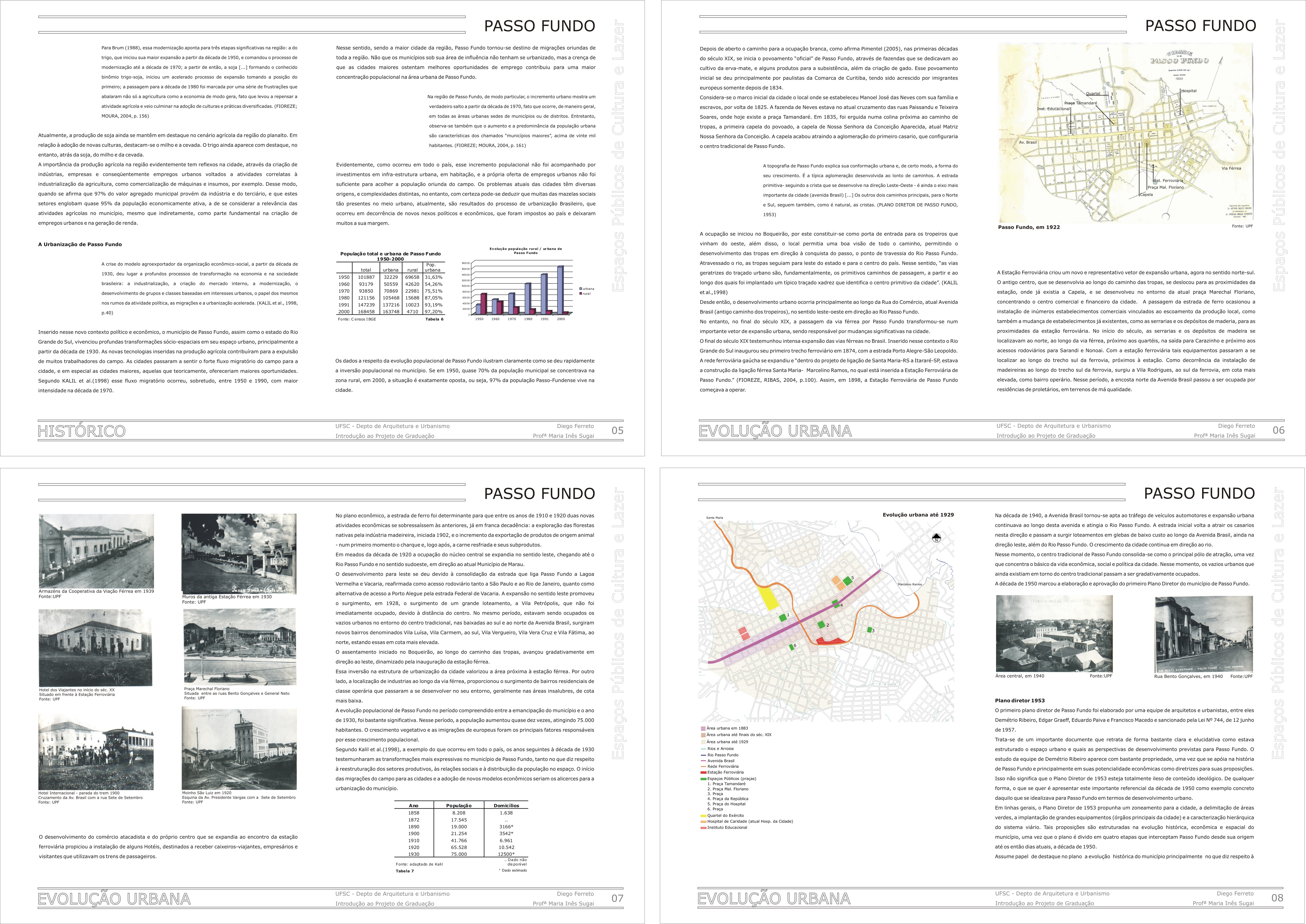The width and height of the screenshot is (1306, 924).
Task: Open the 'Praça Marechal Floriano' photo
Action: click(240, 647)
